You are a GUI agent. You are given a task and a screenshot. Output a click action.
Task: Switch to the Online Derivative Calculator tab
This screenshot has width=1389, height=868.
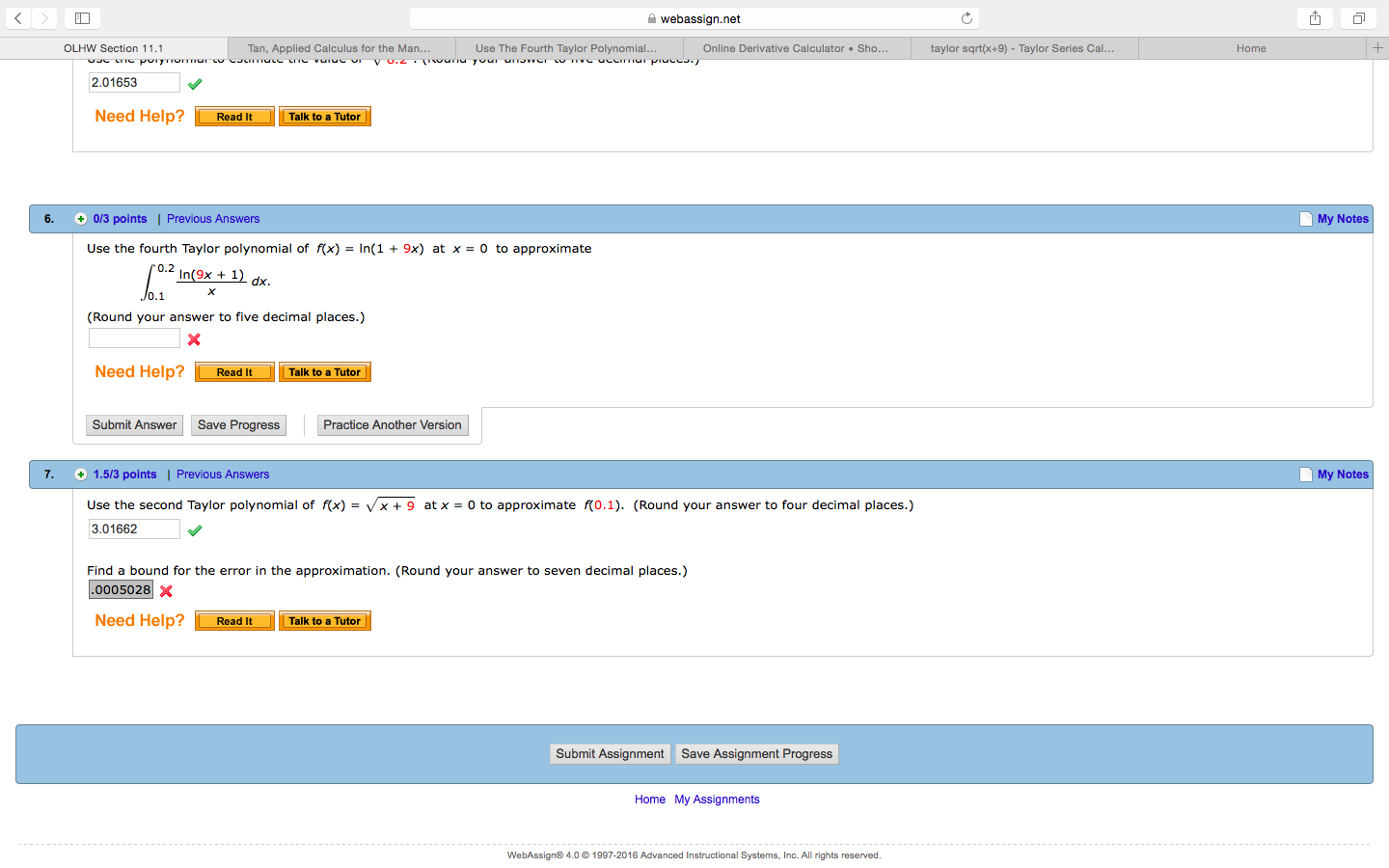pyautogui.click(x=797, y=47)
